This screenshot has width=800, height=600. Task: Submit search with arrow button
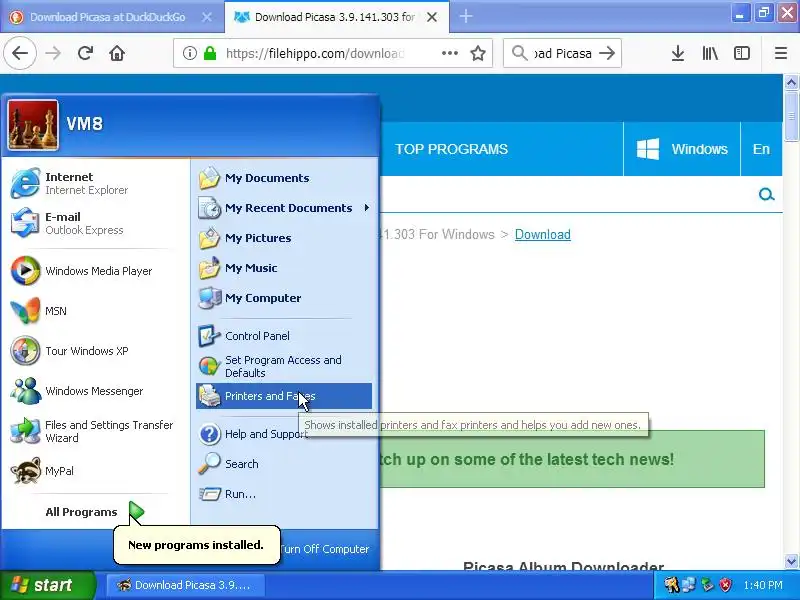point(607,53)
